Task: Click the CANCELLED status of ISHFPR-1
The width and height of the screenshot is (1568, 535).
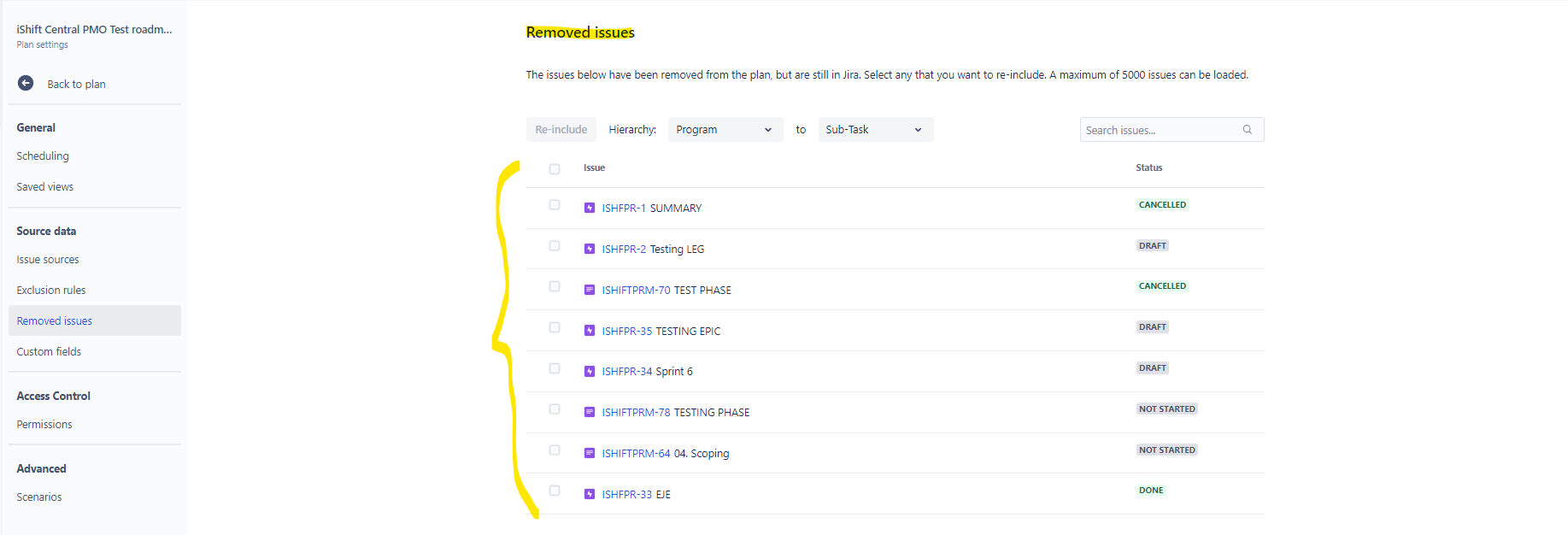Action: pyautogui.click(x=1162, y=205)
